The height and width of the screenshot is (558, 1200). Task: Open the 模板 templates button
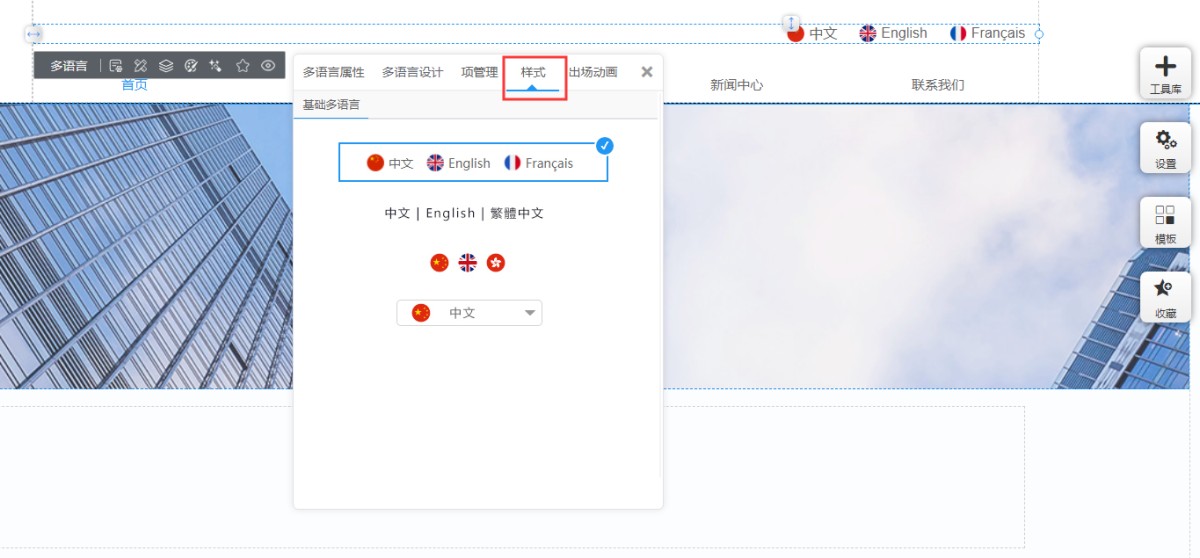1165,223
